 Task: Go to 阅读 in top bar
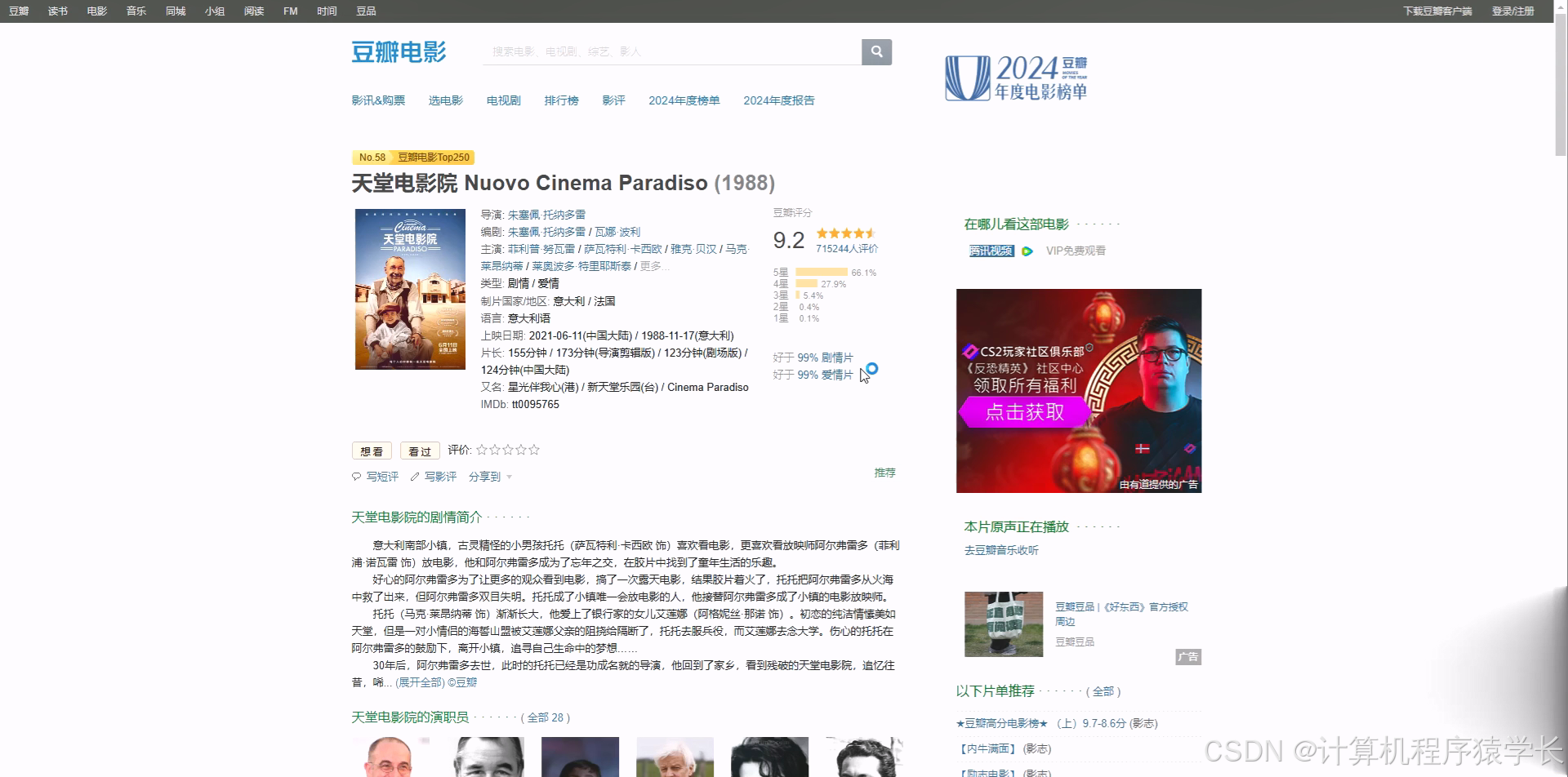pos(254,11)
